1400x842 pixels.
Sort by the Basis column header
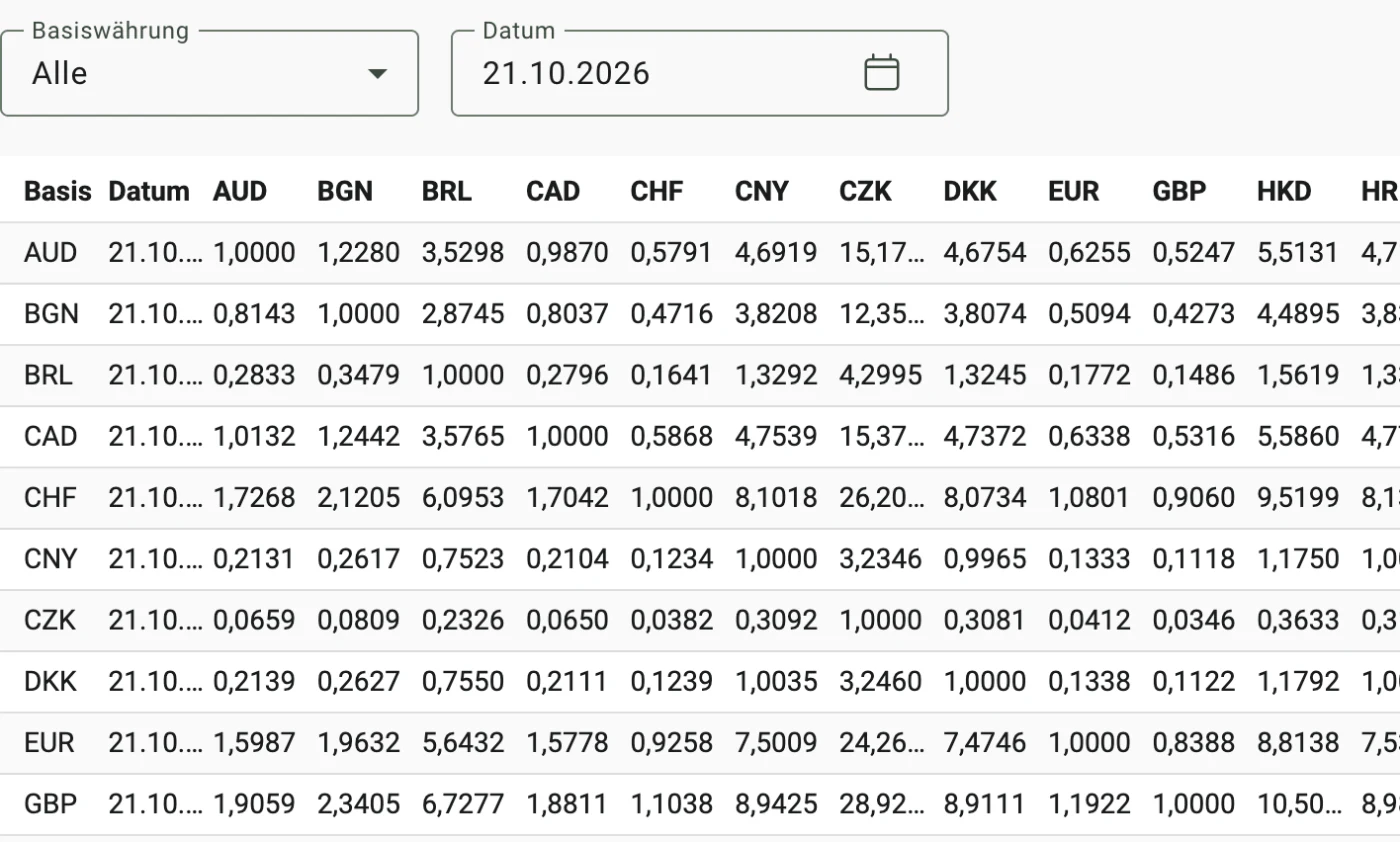click(57, 191)
